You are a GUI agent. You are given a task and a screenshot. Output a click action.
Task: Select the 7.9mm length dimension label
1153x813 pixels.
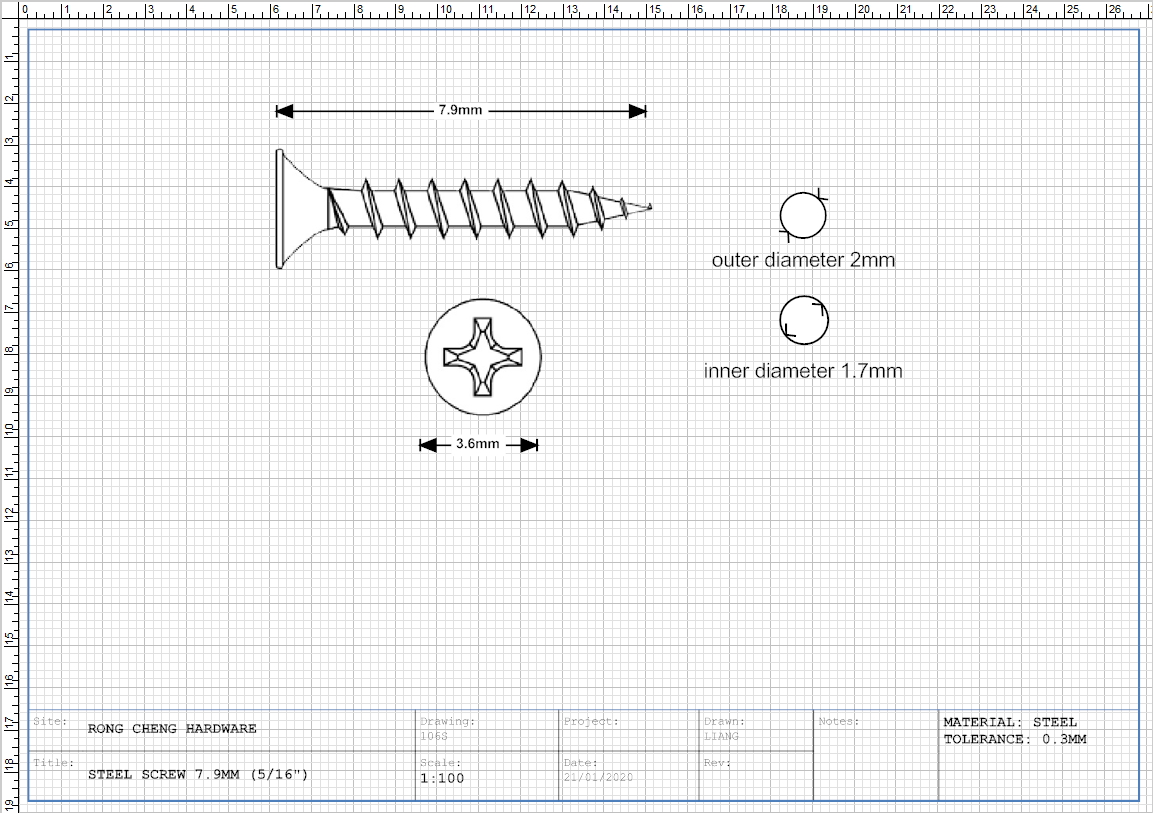pos(460,110)
